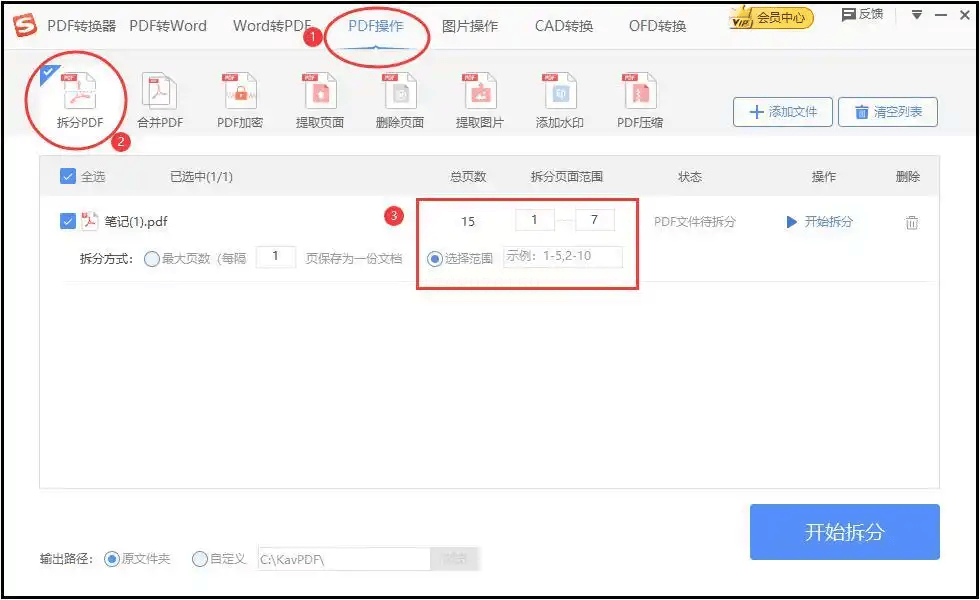The width and height of the screenshot is (980, 600).
Task: Select the 最大页数 split mode radio
Action: click(152, 259)
